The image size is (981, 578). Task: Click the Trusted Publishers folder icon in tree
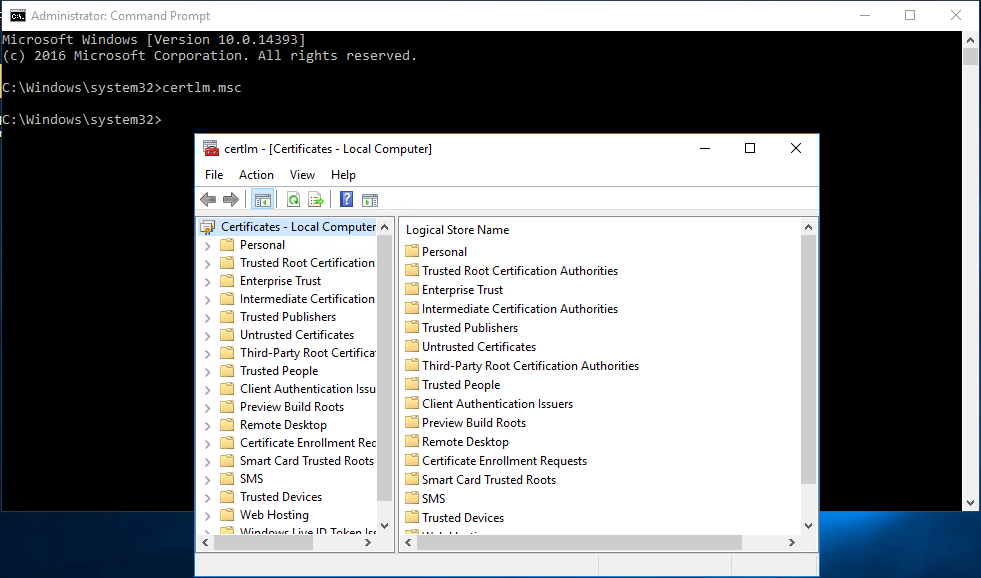point(227,317)
